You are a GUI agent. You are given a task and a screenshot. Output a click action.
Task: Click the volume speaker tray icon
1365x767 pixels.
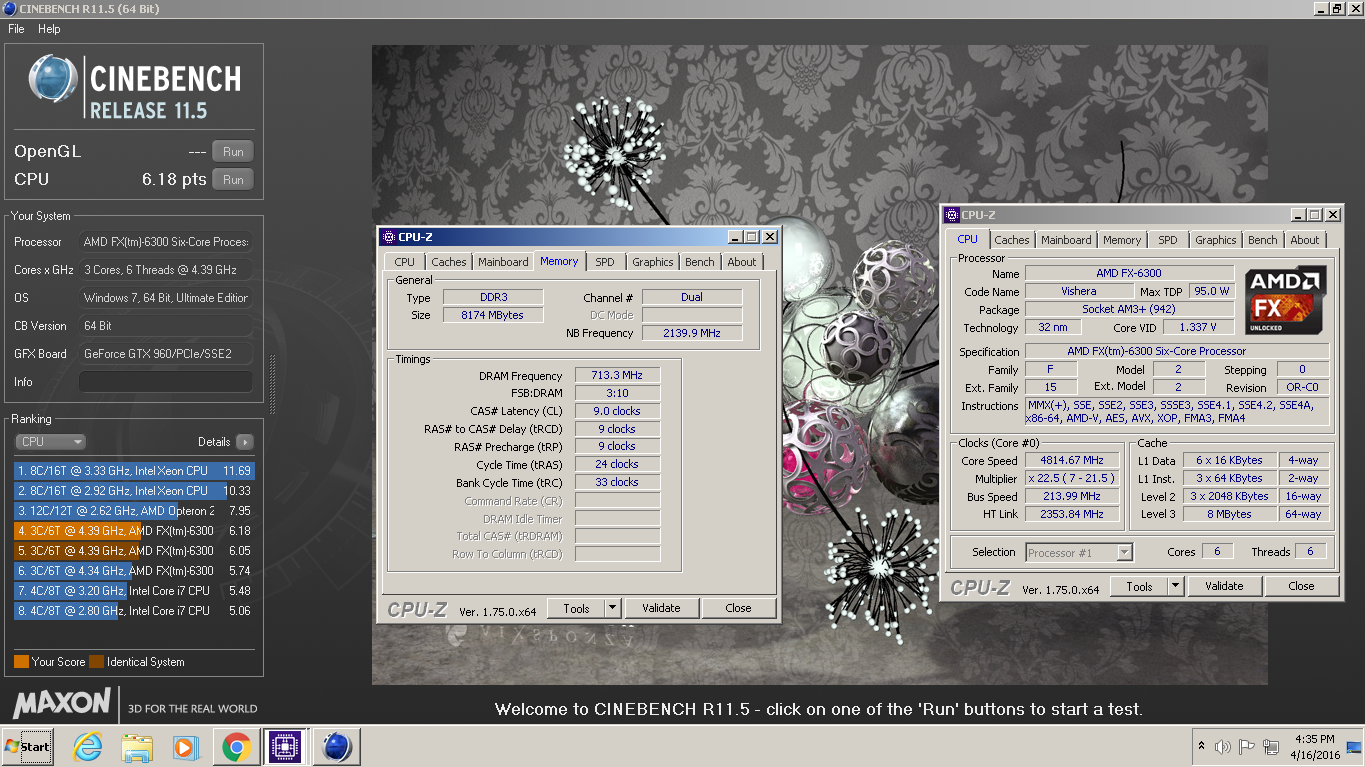1222,747
